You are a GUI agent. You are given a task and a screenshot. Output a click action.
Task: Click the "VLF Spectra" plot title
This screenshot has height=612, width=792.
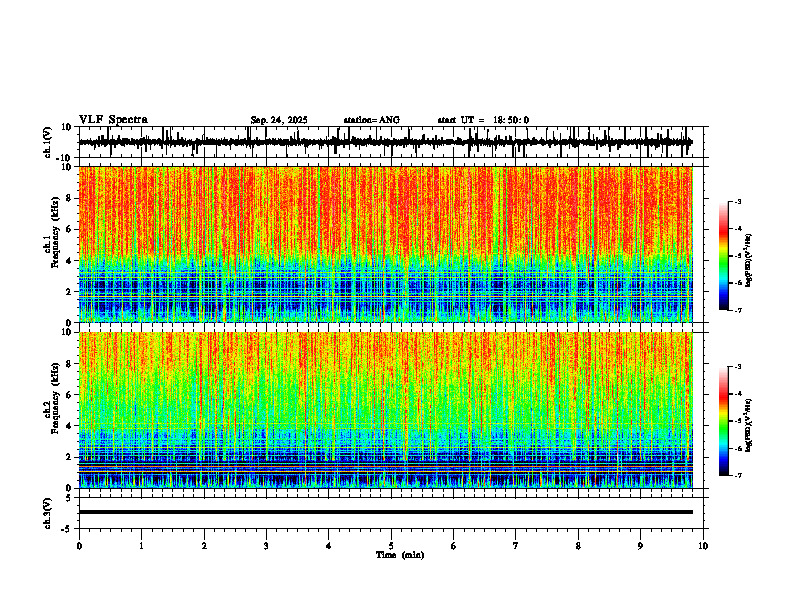point(113,120)
